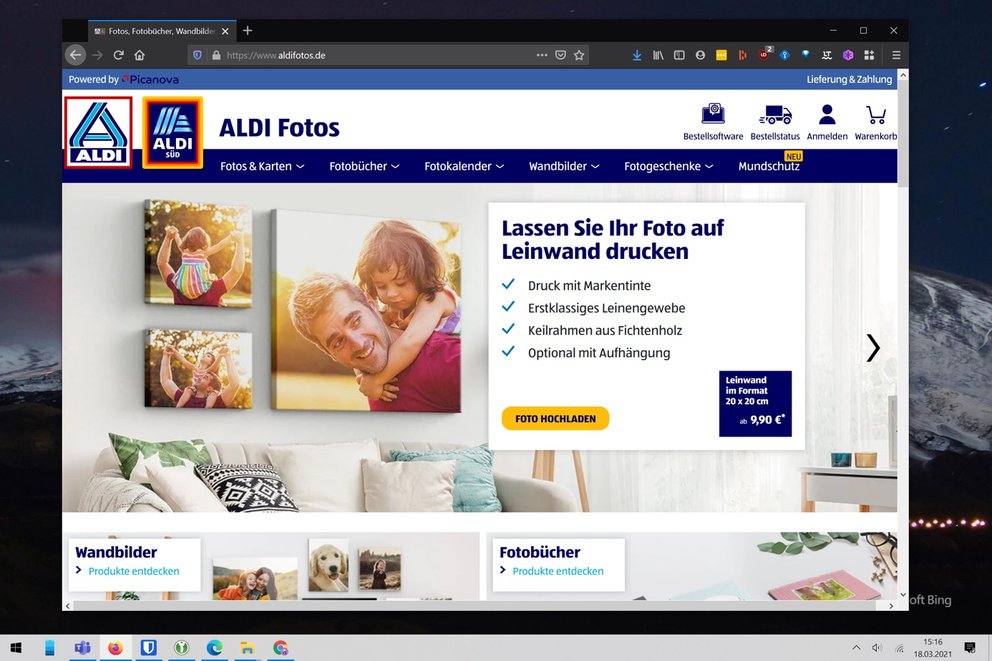Image resolution: width=992 pixels, height=661 pixels.
Task: Open the tracking protection shield icon
Action: 197,55
